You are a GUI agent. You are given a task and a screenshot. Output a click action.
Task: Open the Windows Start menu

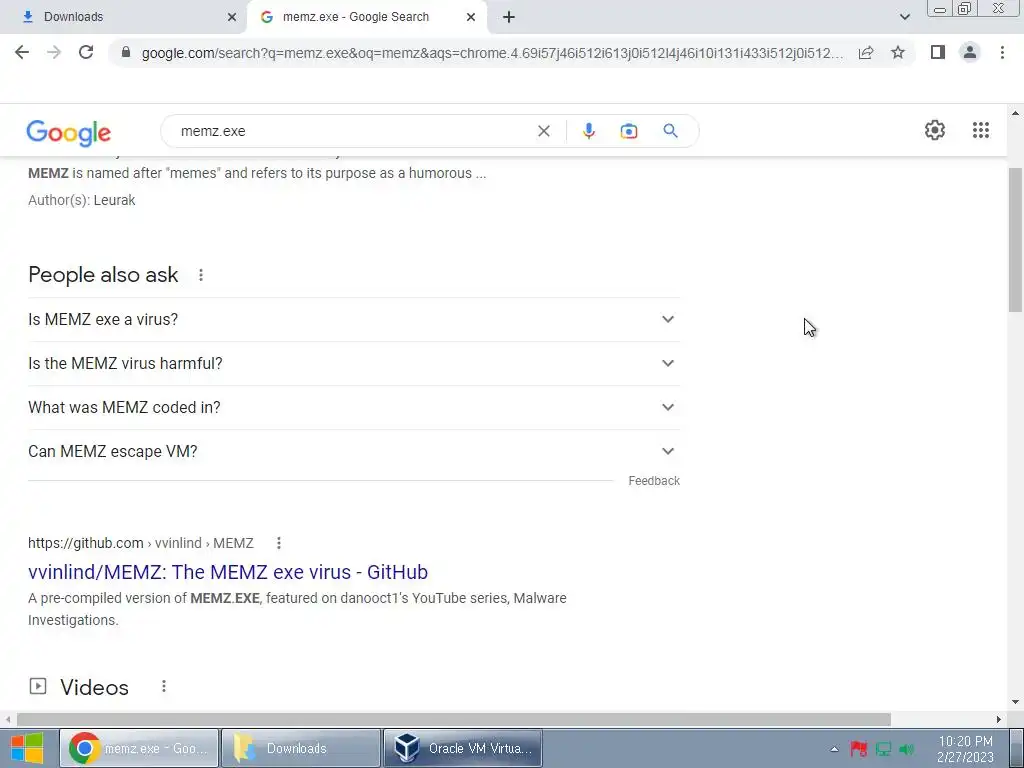tap(27, 748)
